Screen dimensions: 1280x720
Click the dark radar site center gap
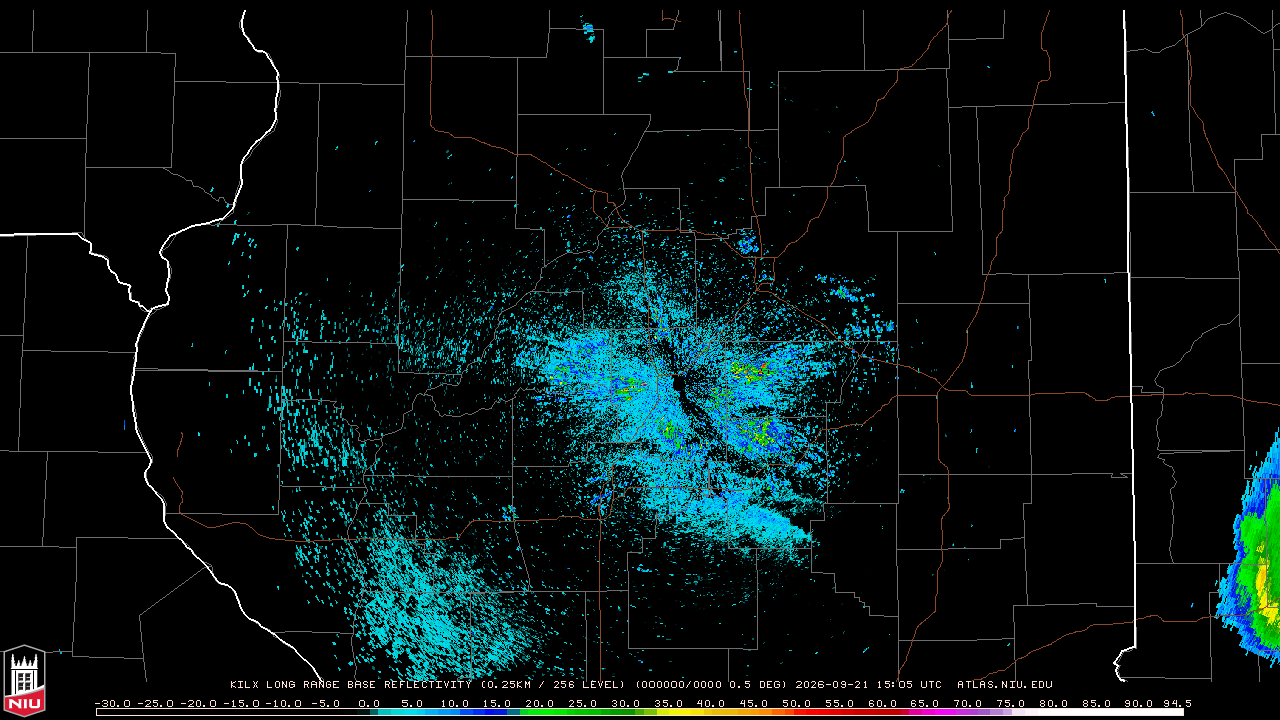pos(680,387)
